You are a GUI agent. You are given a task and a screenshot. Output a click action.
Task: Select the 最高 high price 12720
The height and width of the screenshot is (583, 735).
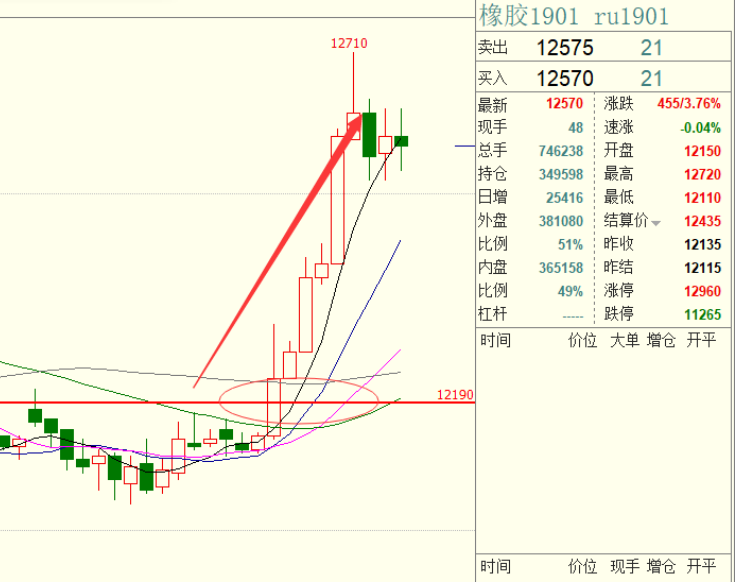tap(702, 174)
